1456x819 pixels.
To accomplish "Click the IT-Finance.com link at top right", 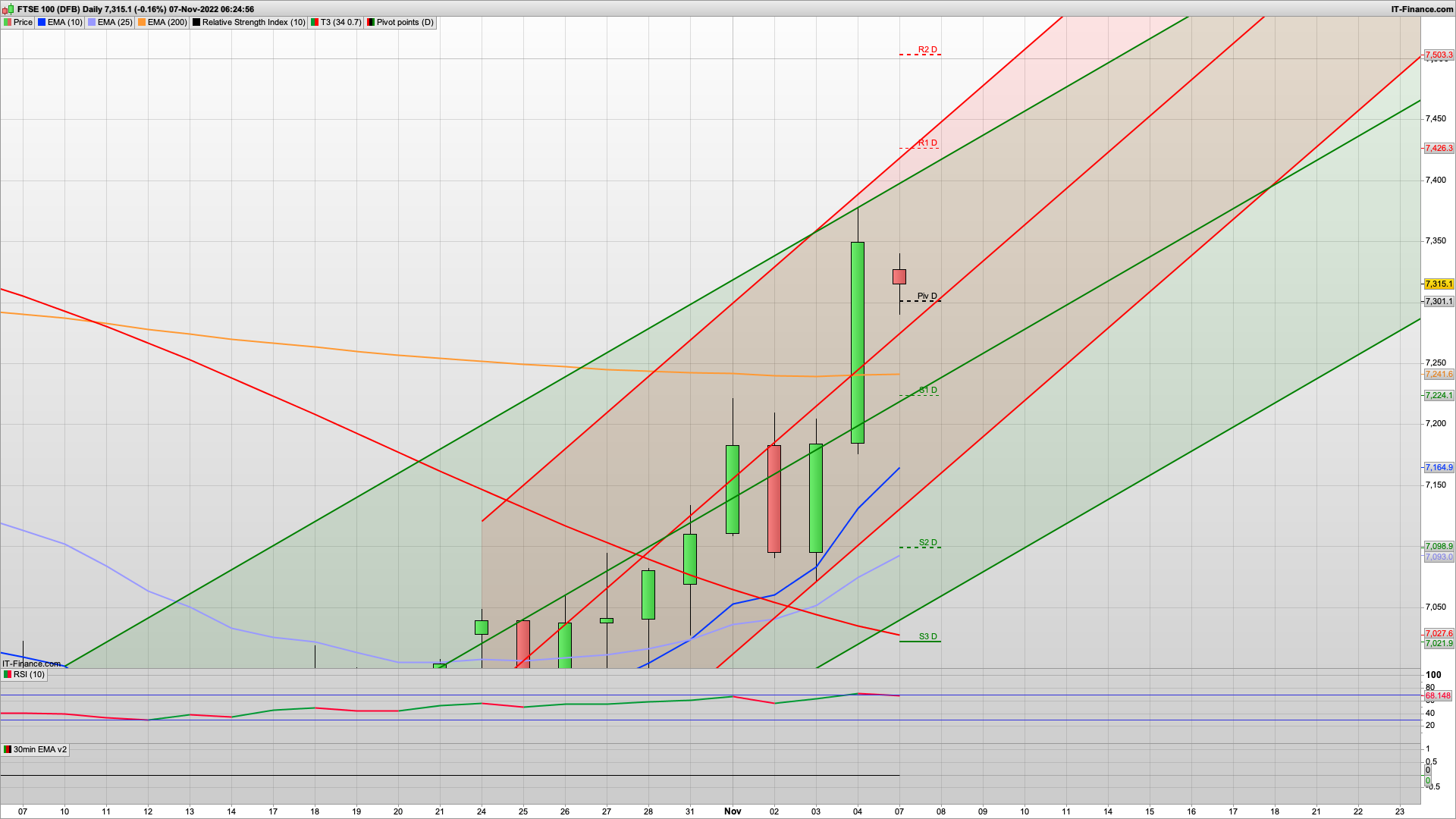I will (x=1422, y=9).
